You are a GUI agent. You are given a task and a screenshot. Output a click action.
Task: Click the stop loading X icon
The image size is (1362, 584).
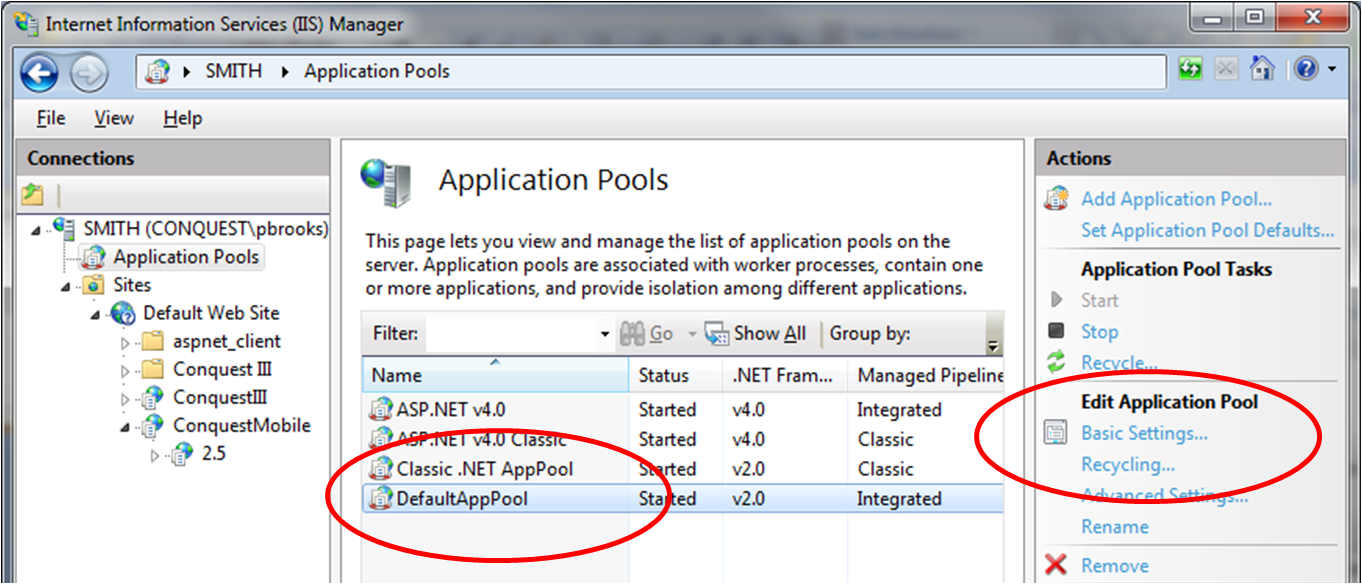click(x=1227, y=70)
